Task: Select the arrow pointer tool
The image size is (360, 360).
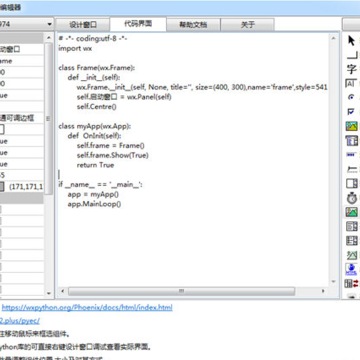Action: point(351,41)
